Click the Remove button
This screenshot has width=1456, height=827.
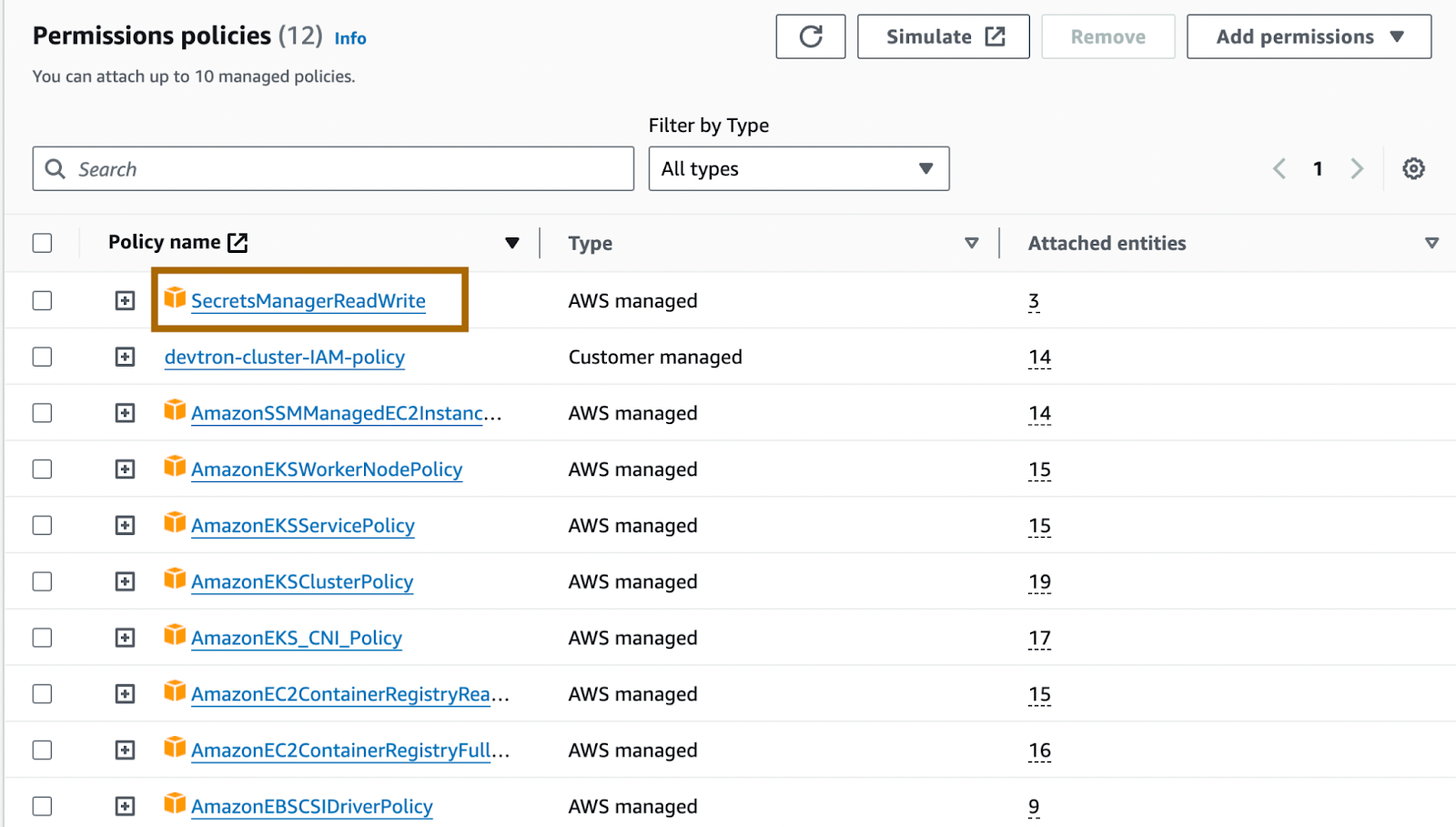[x=1107, y=36]
